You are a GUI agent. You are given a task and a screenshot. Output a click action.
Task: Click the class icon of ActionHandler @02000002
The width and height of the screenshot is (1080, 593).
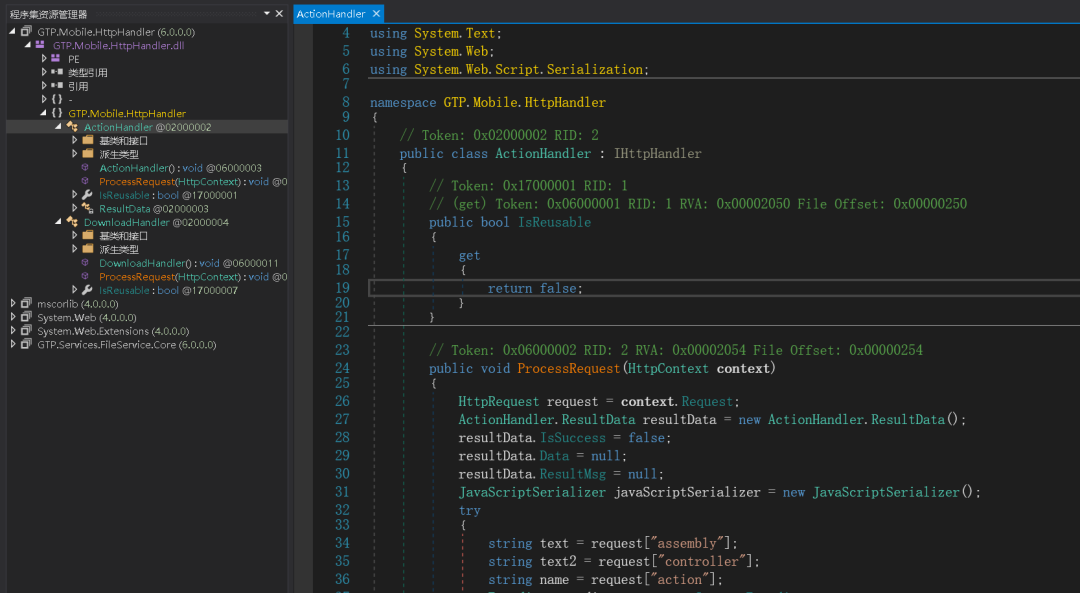(72, 127)
